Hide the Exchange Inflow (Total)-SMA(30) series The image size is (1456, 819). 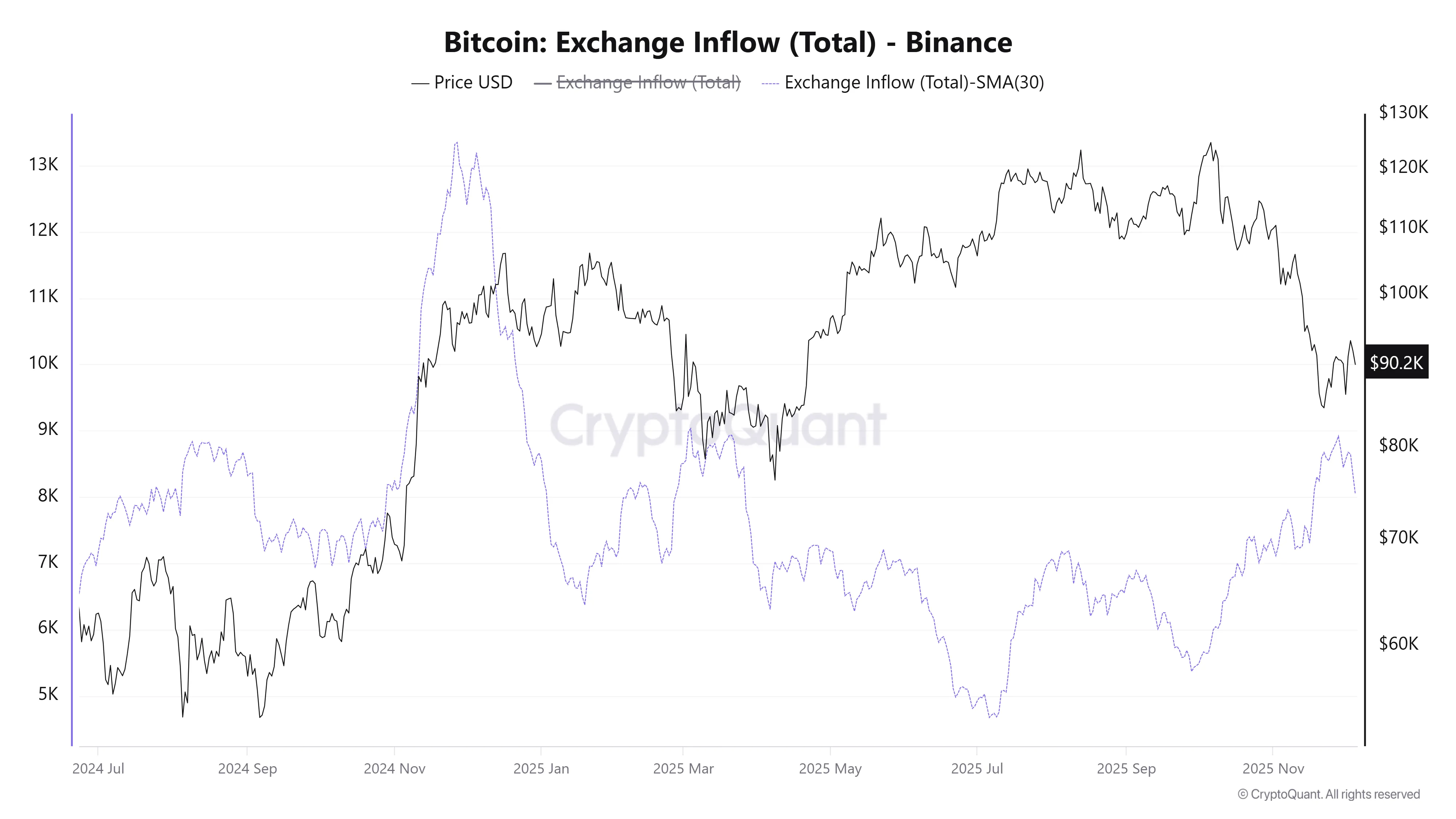(913, 83)
